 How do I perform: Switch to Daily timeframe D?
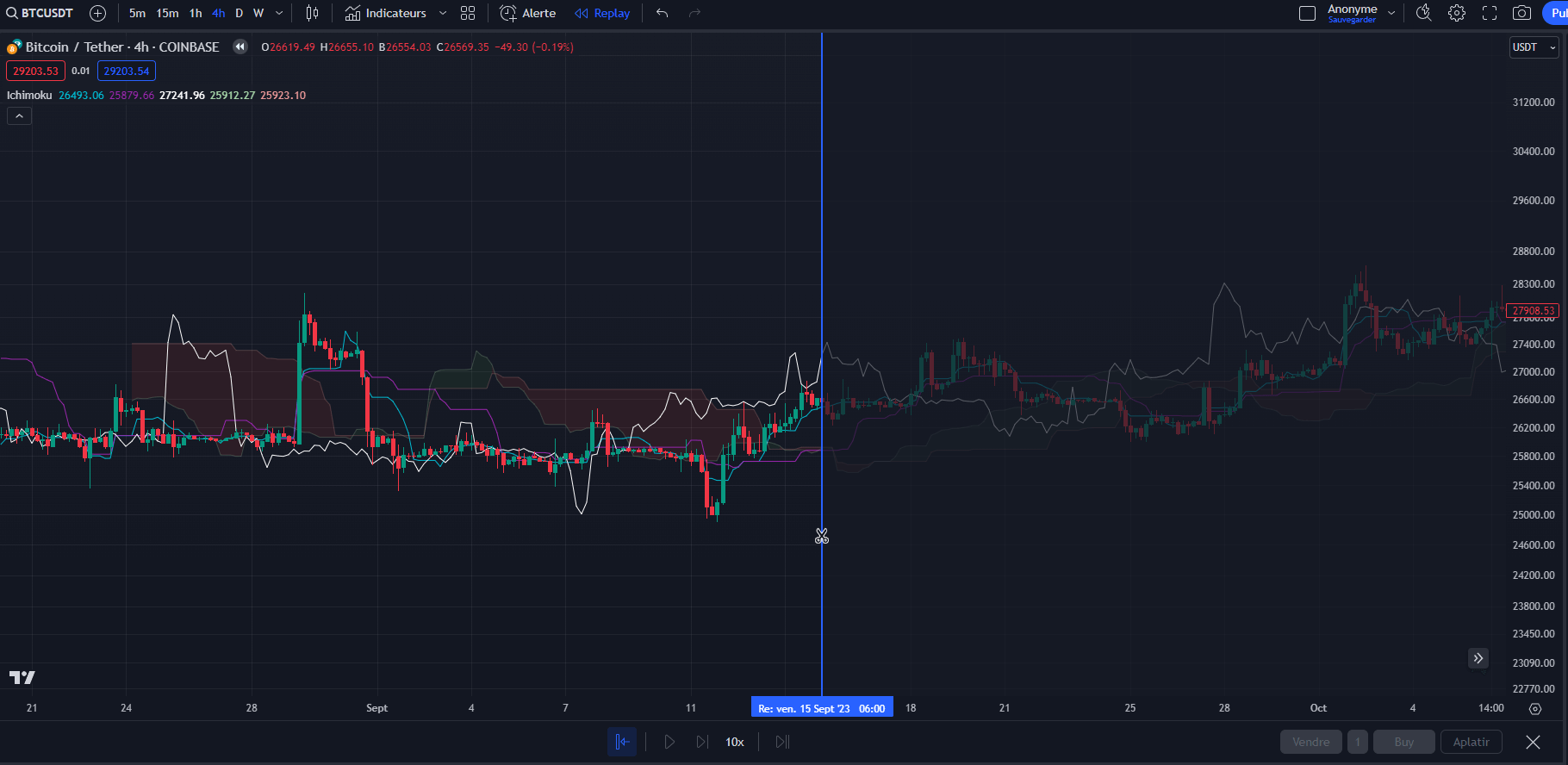click(x=239, y=13)
